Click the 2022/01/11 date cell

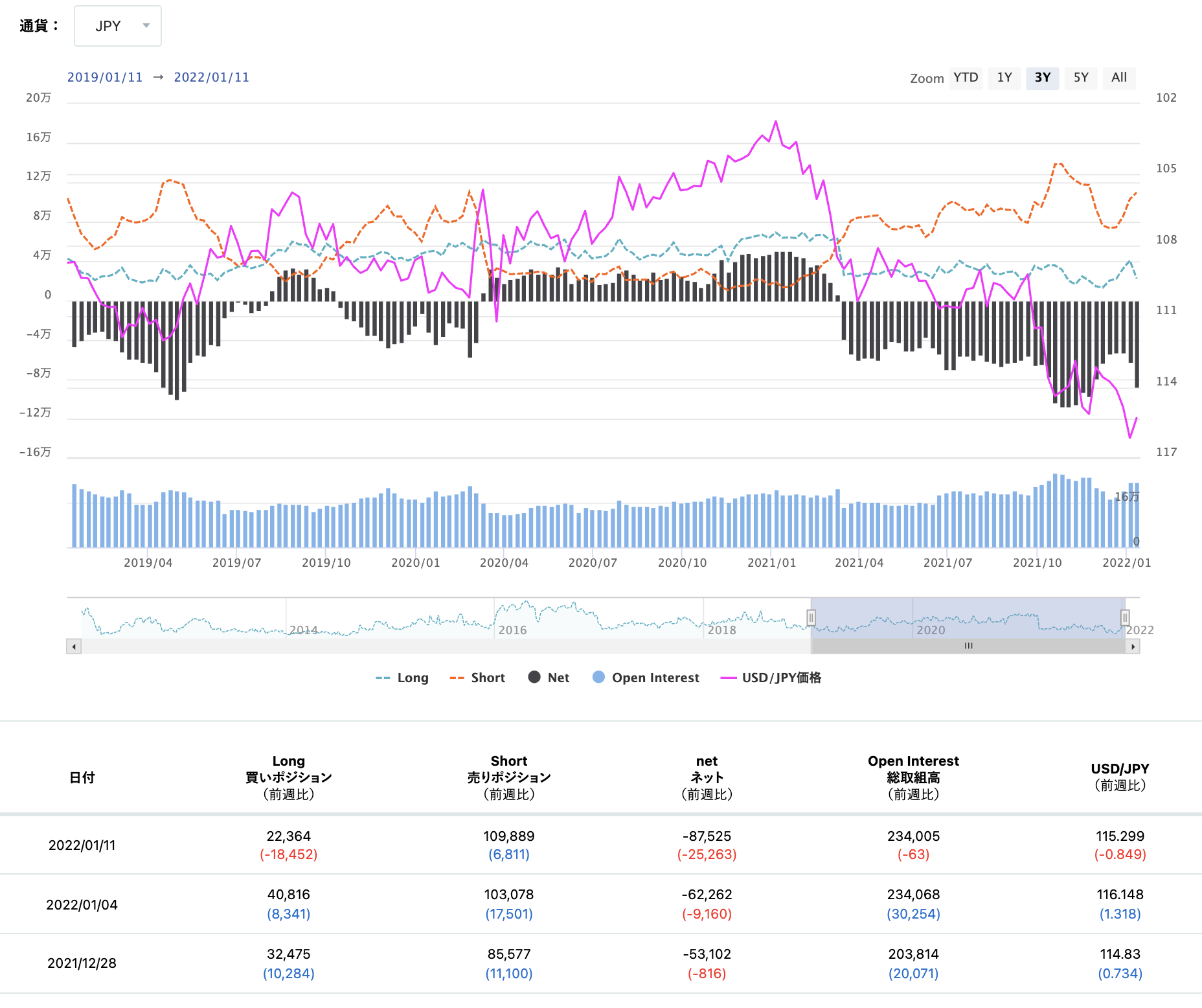[x=82, y=845]
